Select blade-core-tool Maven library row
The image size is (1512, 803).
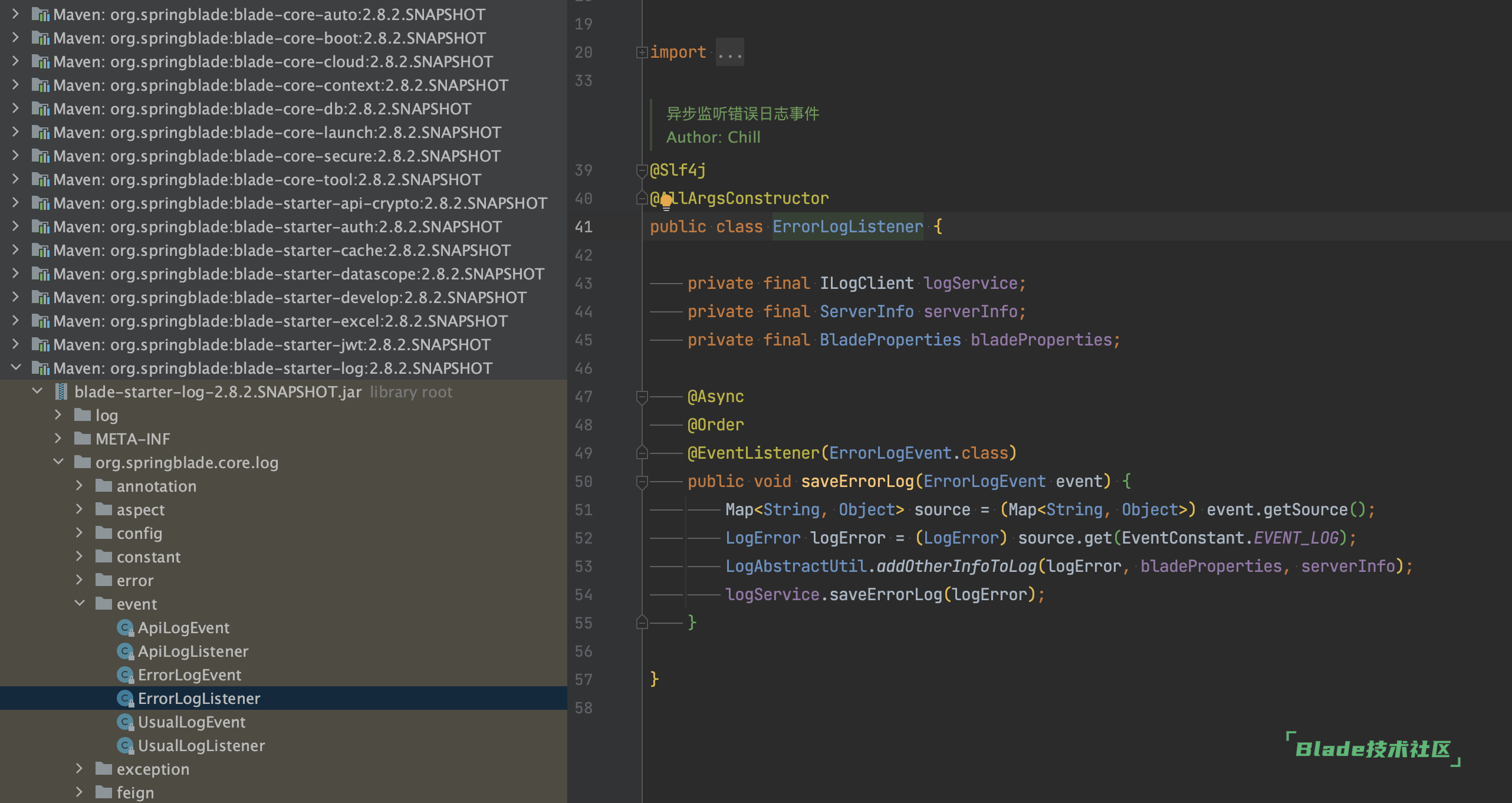(x=284, y=179)
